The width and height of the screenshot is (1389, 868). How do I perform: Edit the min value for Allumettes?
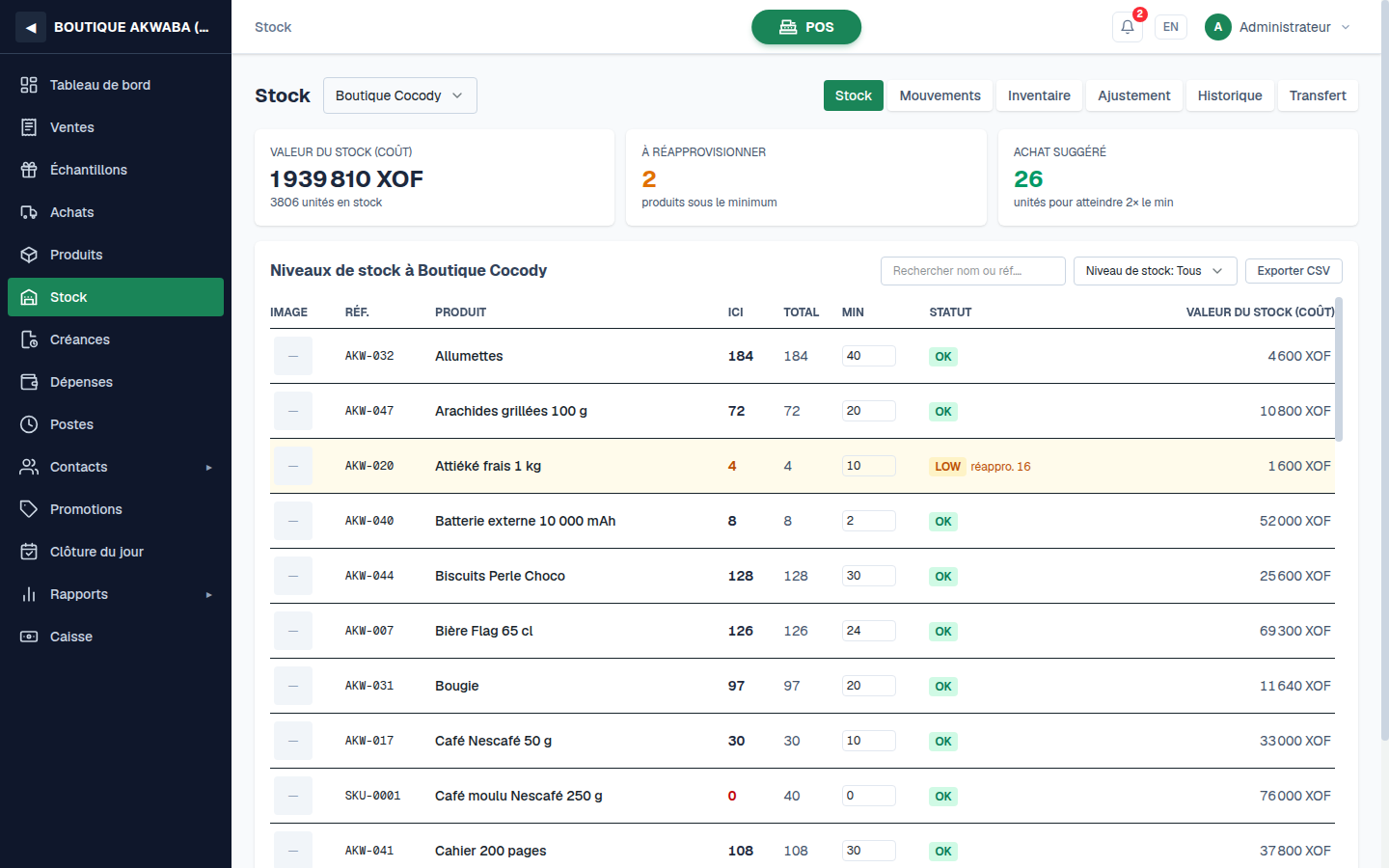[868, 356]
